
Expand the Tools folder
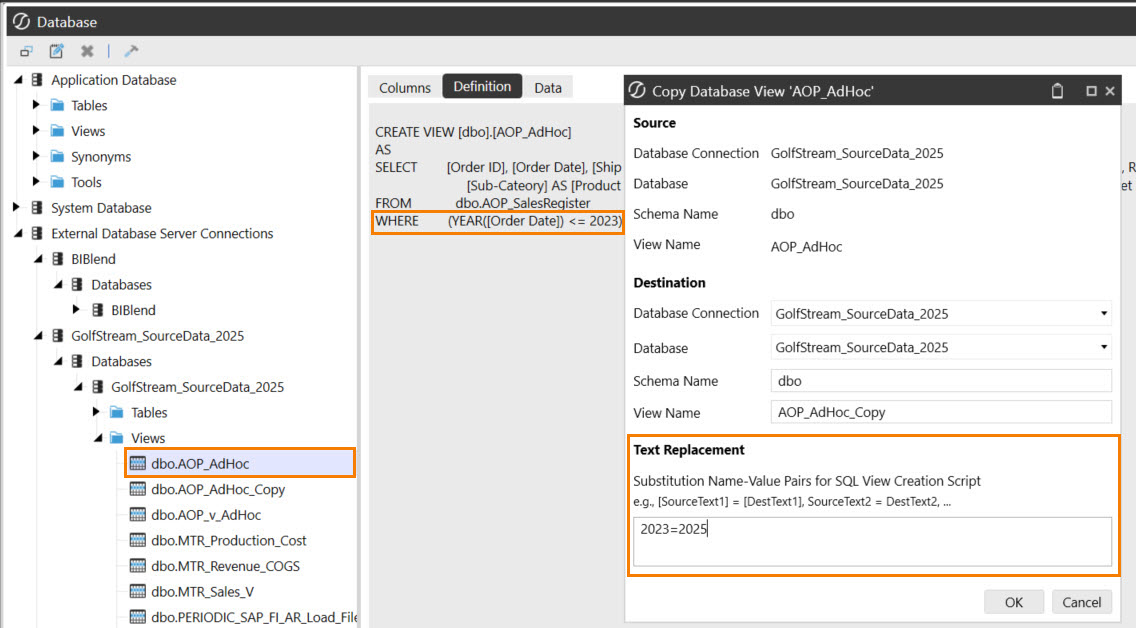coord(36,181)
